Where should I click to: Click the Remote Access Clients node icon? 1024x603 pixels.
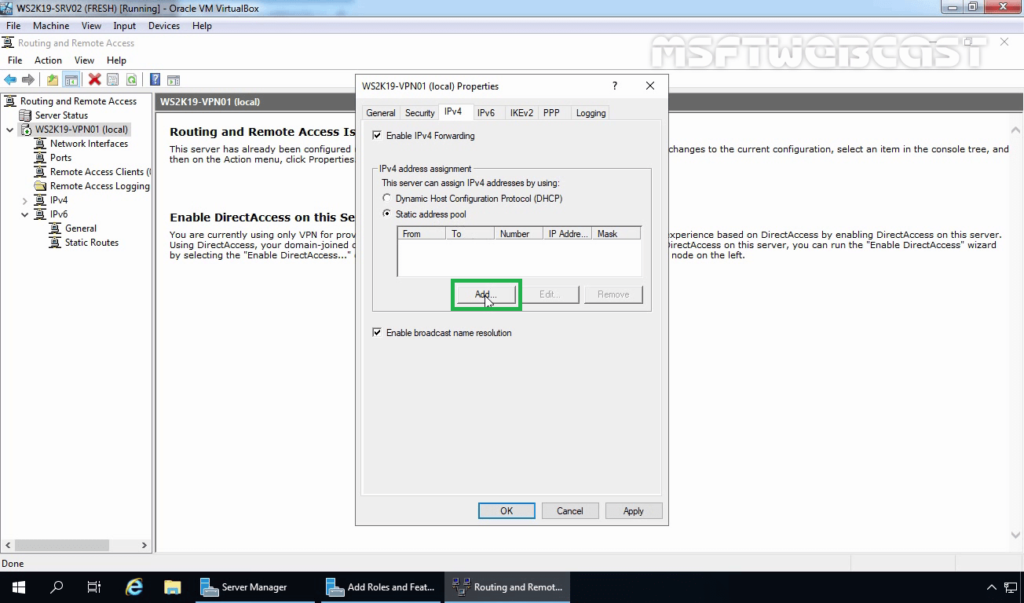tap(40, 172)
